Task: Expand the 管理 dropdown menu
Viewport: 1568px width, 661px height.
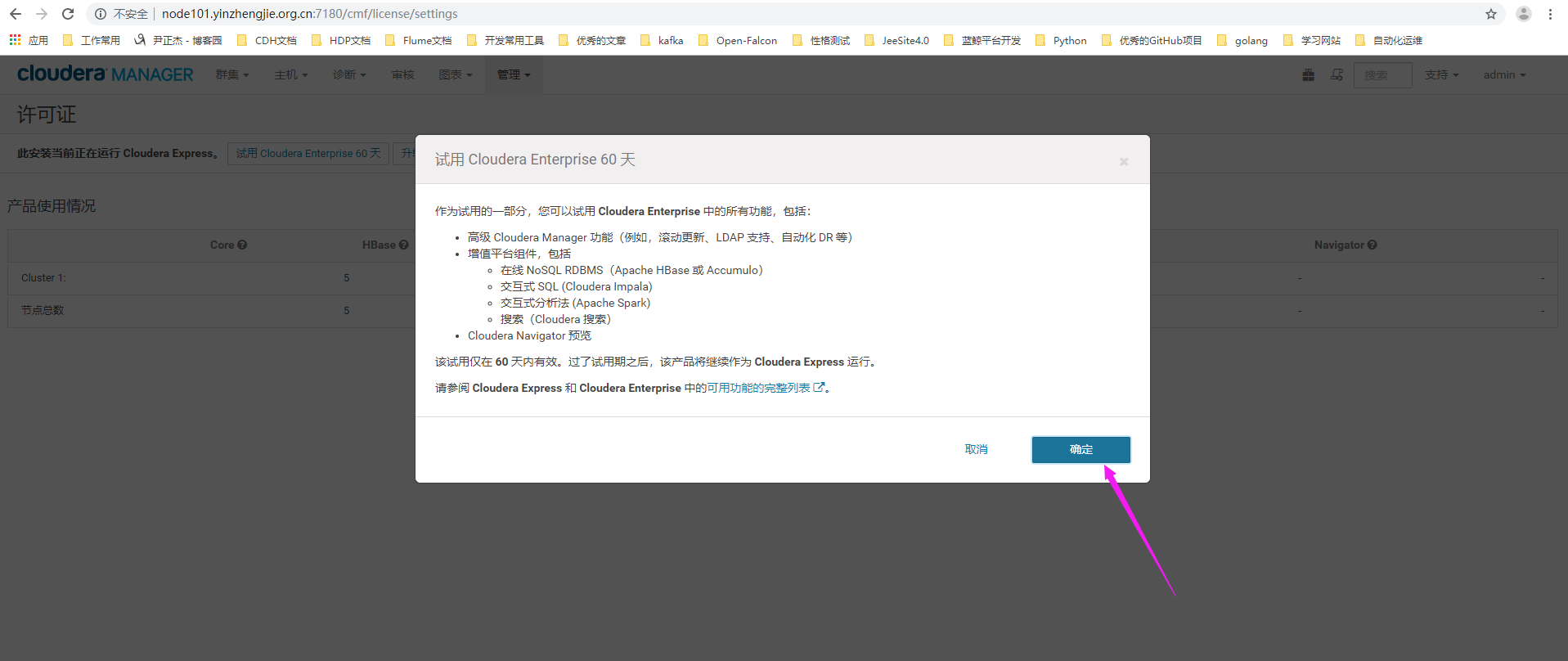Action: point(514,74)
